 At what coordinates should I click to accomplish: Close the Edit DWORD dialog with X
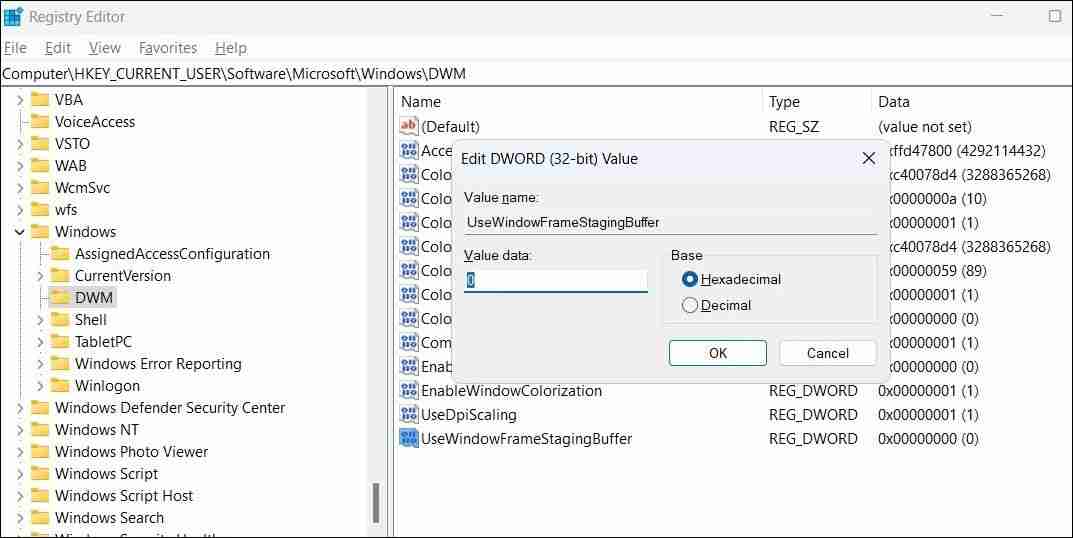(868, 158)
